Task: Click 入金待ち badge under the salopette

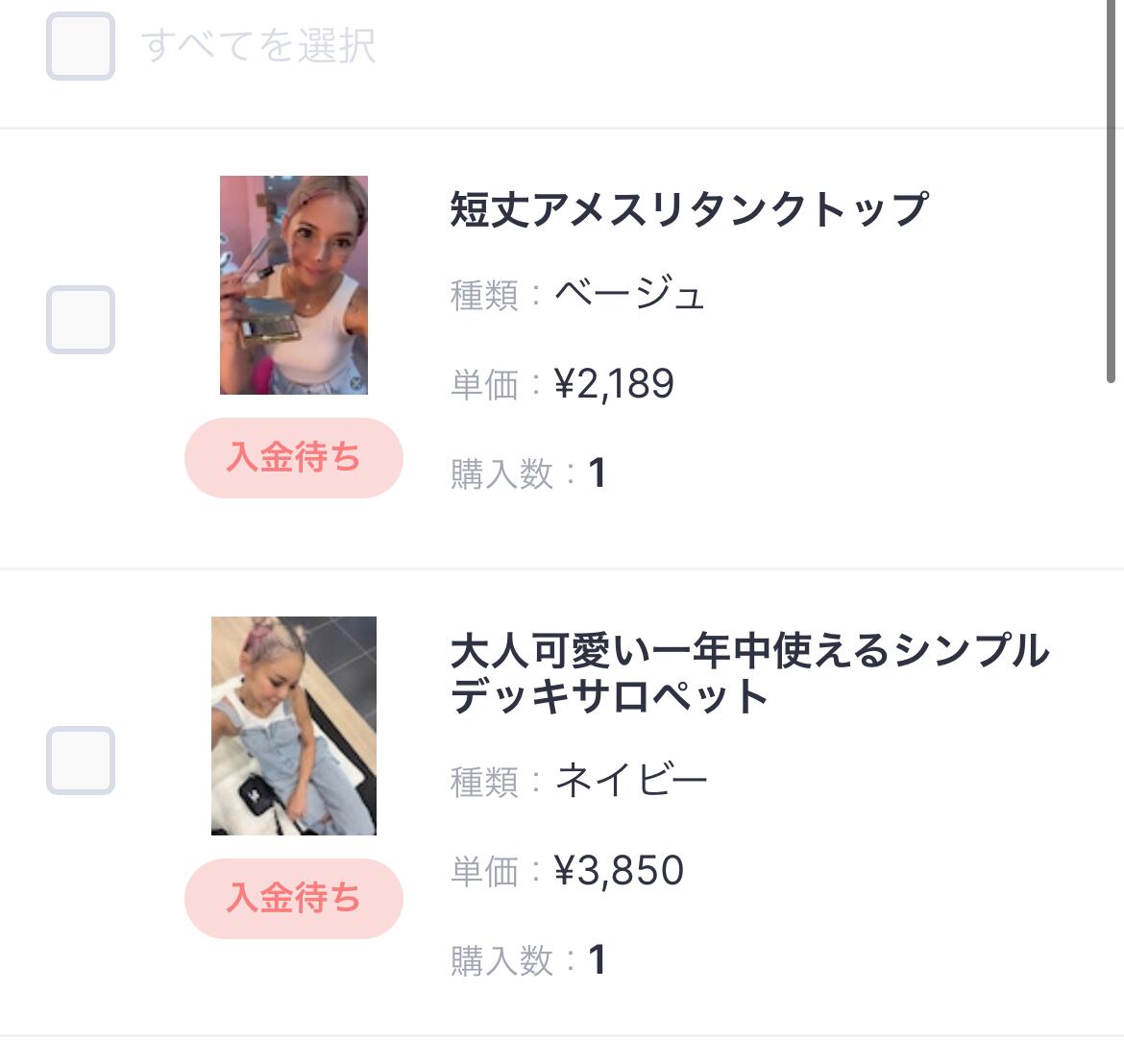Action: click(293, 899)
